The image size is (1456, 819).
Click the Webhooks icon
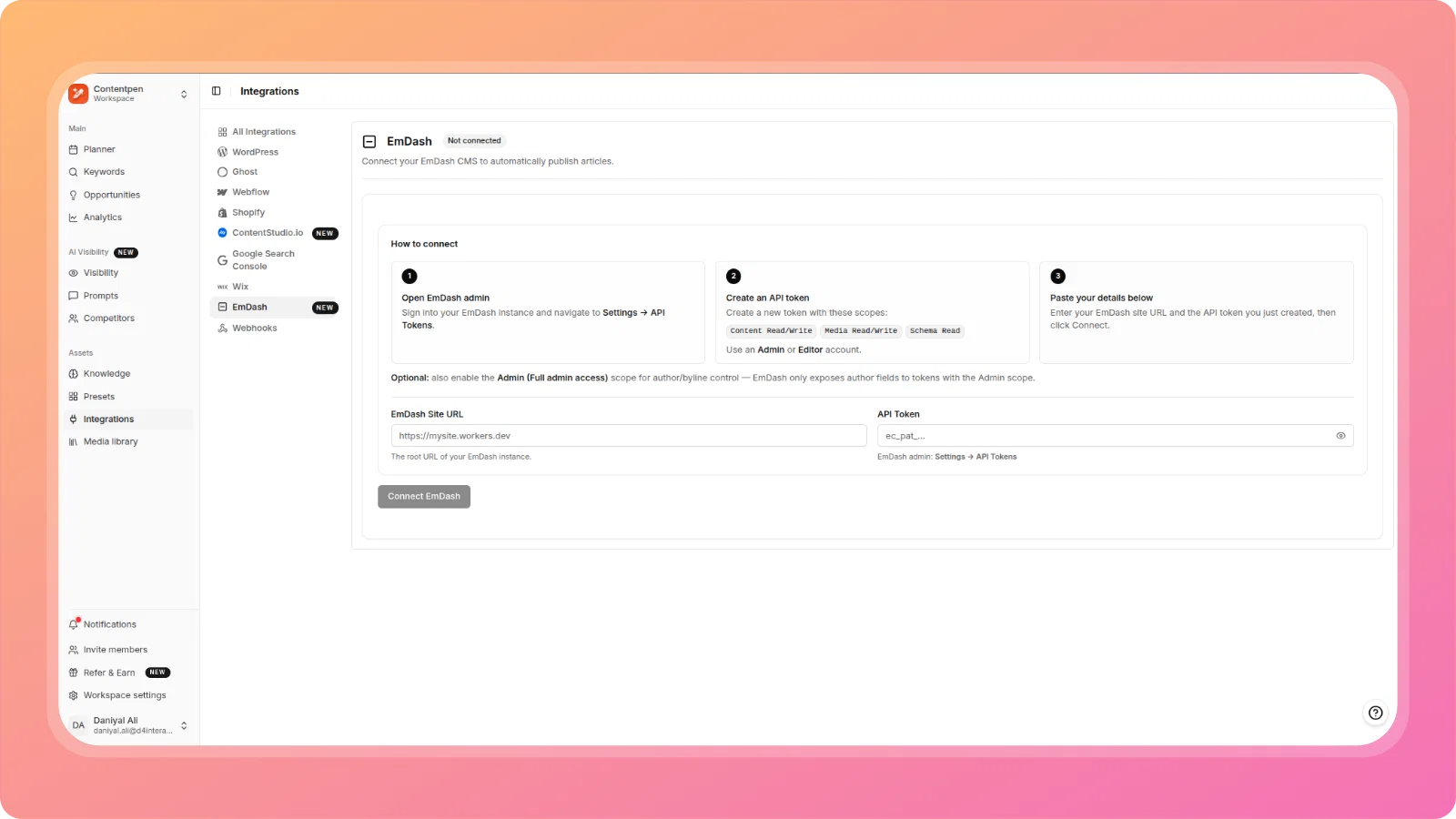tap(222, 329)
